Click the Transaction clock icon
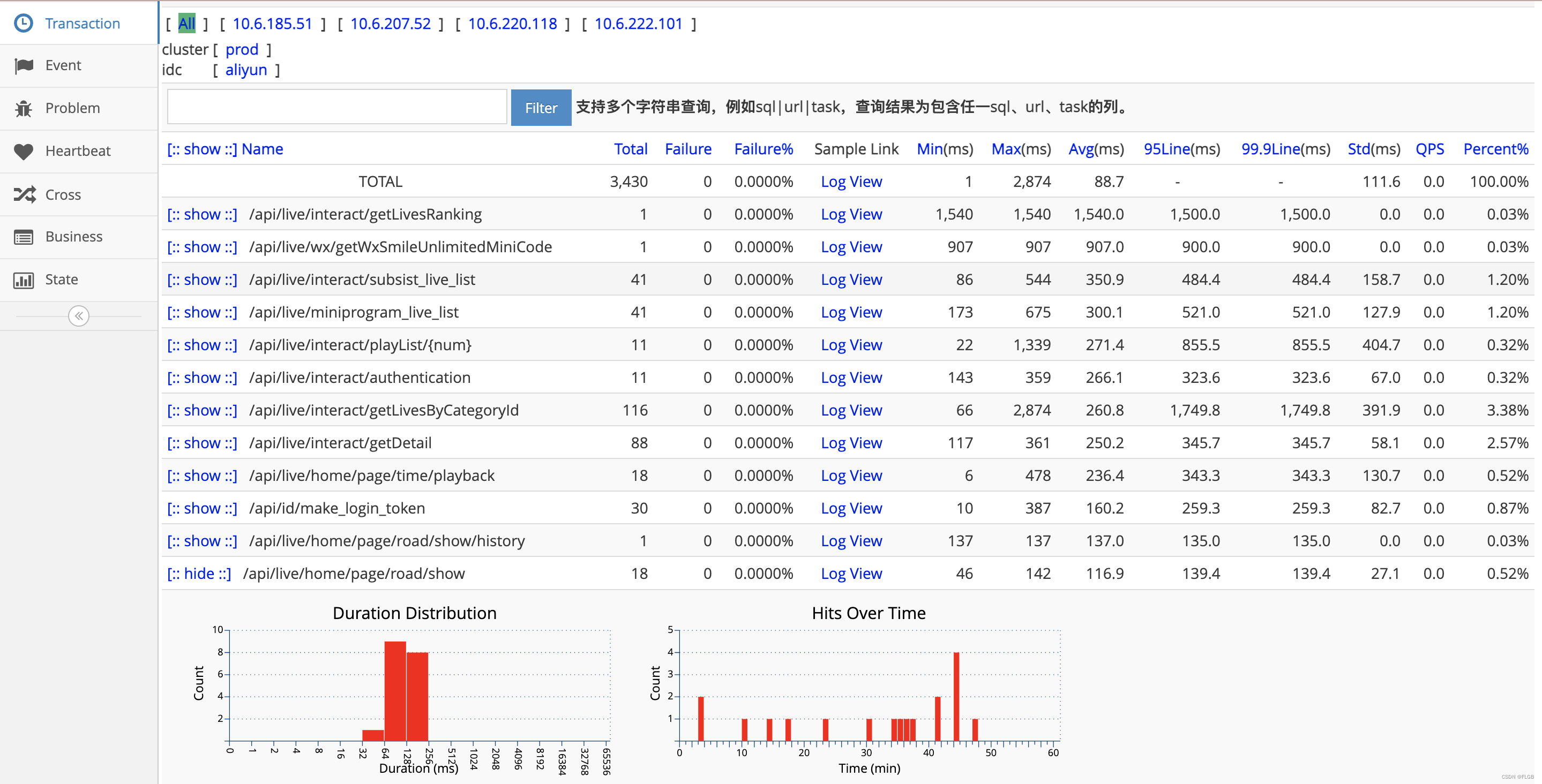This screenshot has height=784, width=1542. click(x=24, y=24)
